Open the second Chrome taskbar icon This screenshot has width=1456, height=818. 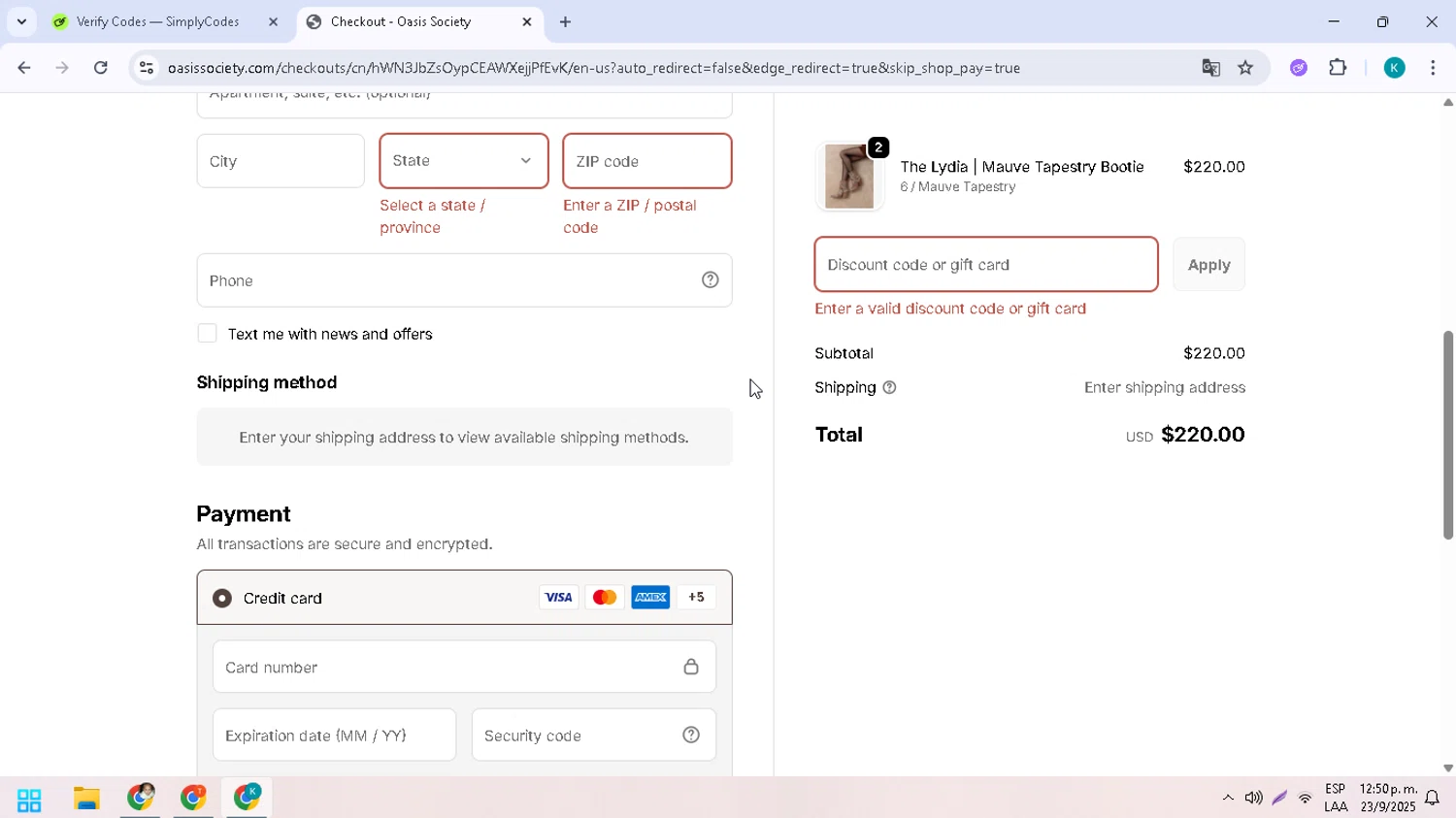point(193,798)
